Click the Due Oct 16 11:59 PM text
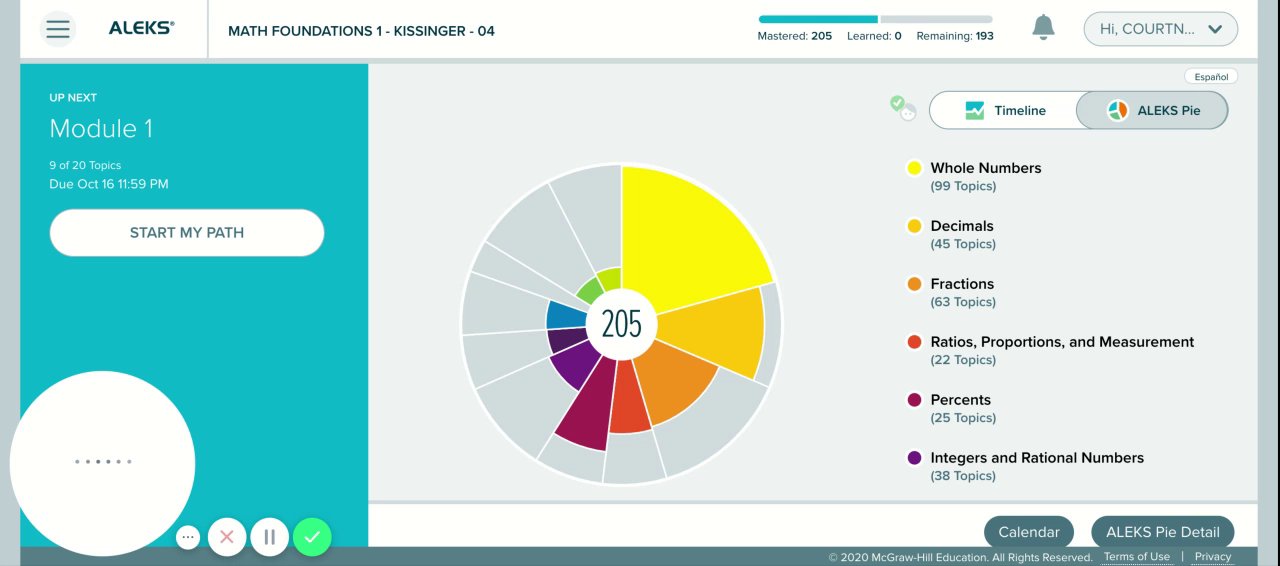The image size is (1280, 566). [109, 184]
